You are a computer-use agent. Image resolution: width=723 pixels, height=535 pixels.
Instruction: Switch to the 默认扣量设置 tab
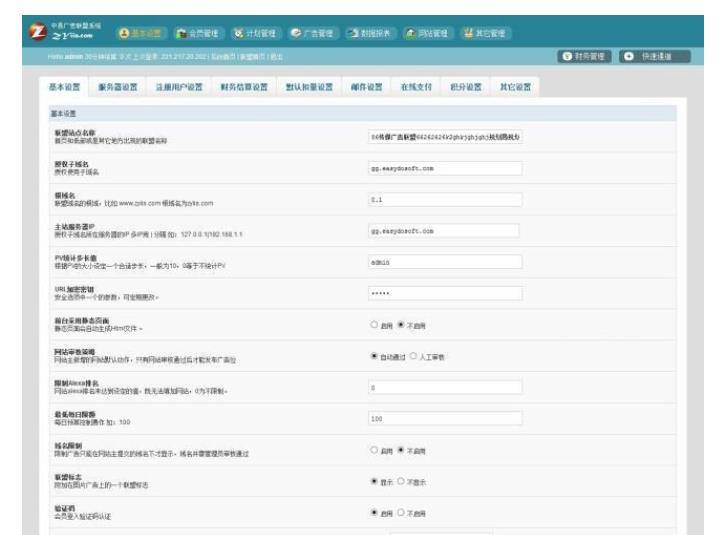tap(309, 87)
